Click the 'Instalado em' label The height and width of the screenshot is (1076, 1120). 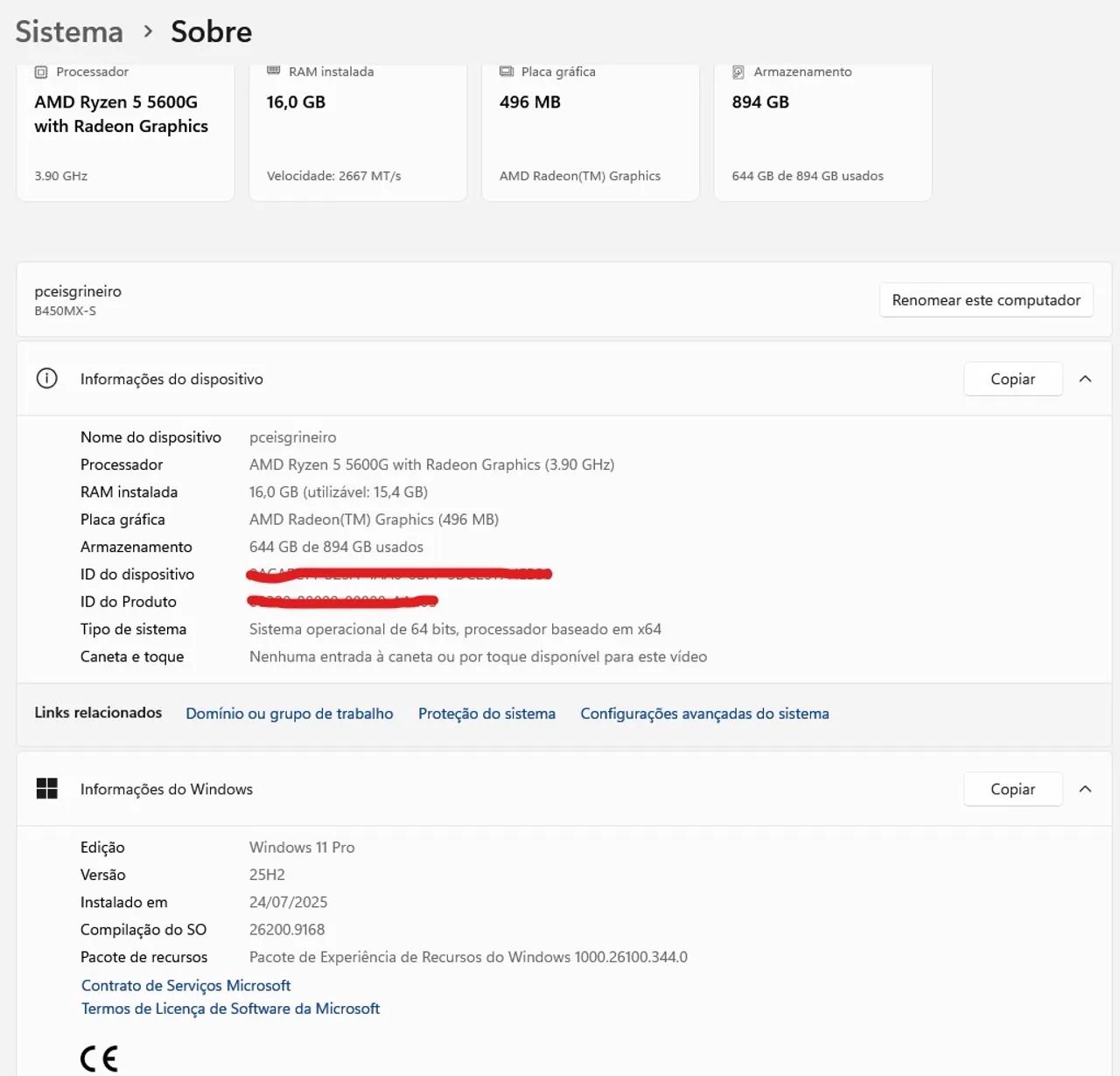(x=123, y=902)
